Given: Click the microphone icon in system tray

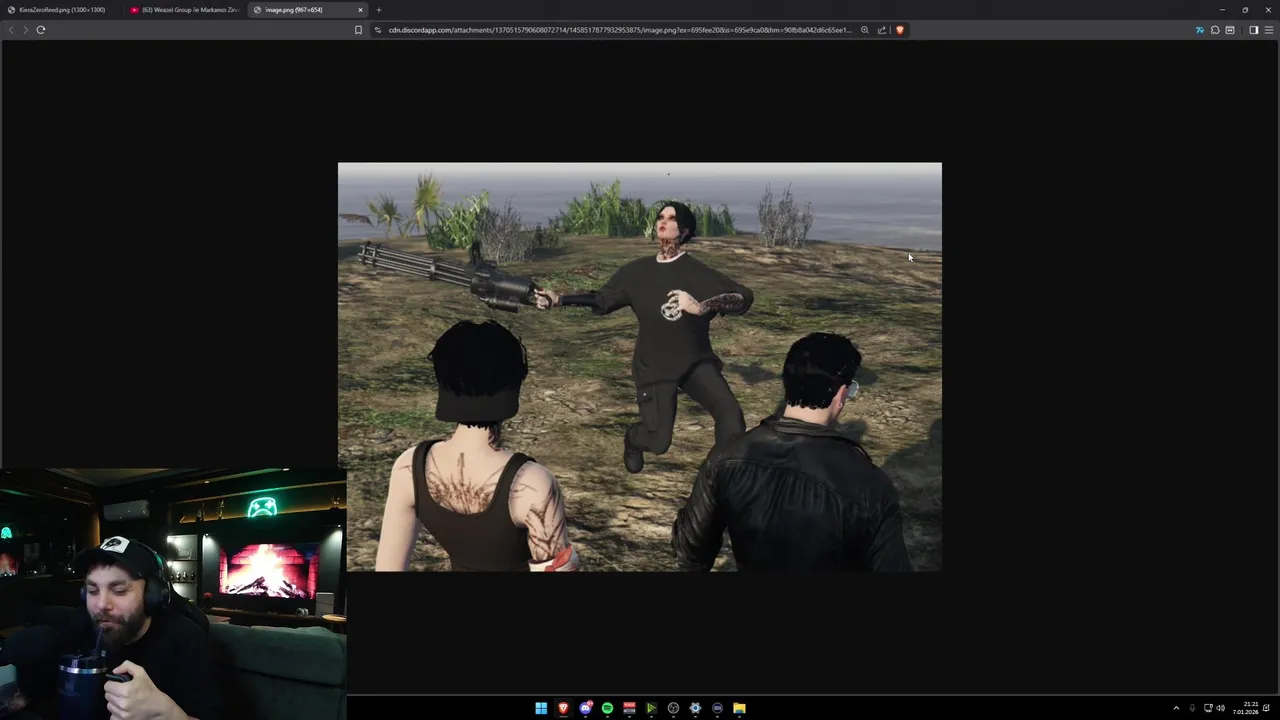Looking at the screenshot, I should coord(1192,708).
